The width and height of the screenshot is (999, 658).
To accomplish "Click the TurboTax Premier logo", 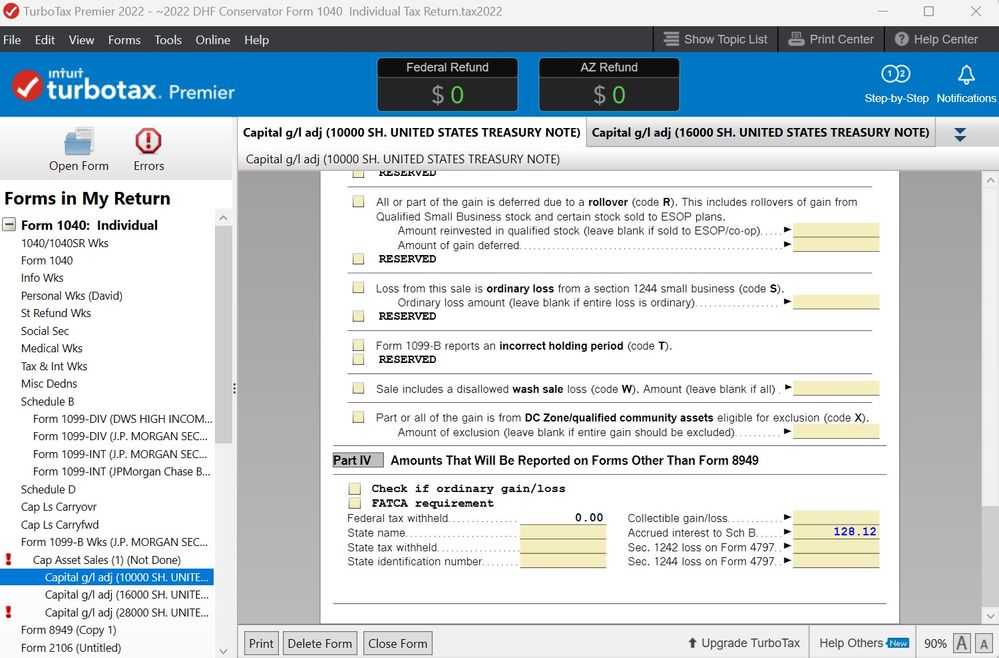I will (123, 86).
